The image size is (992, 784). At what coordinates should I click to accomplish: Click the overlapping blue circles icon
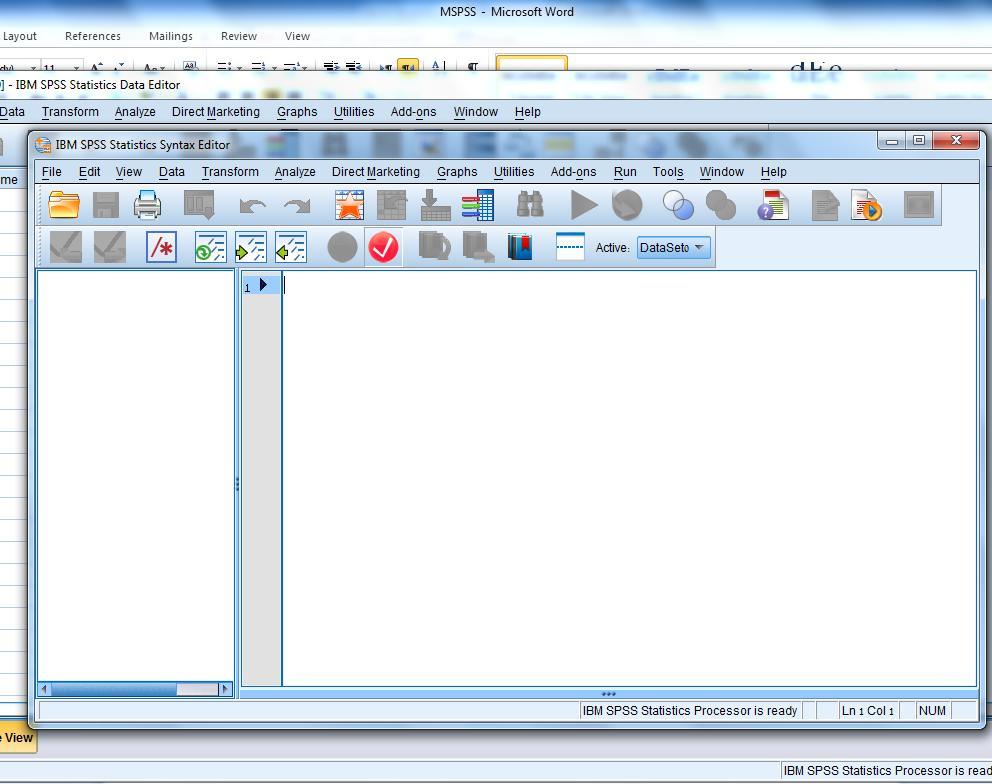coord(678,206)
